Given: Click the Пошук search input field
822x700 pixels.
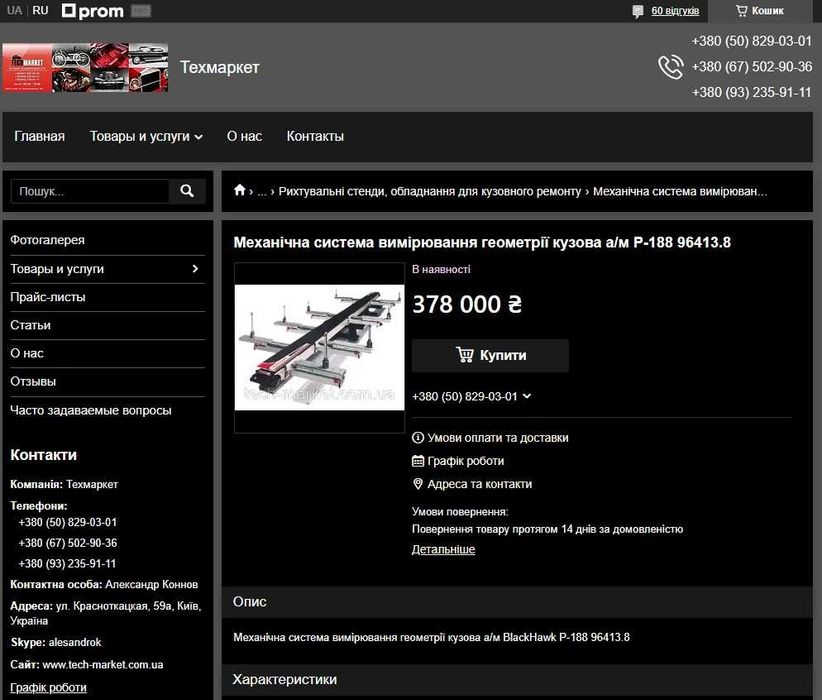Looking at the screenshot, I should point(90,191).
